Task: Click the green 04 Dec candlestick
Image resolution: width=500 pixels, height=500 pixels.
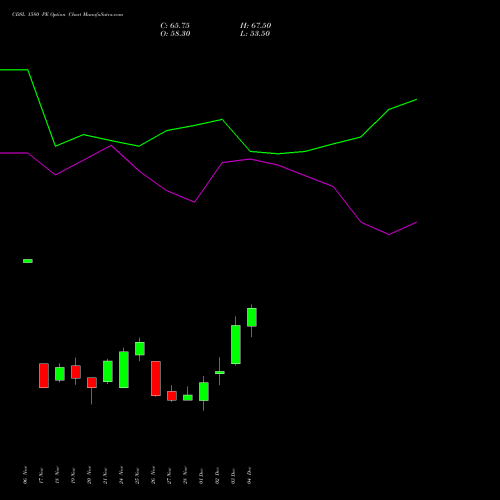Action: click(x=252, y=317)
